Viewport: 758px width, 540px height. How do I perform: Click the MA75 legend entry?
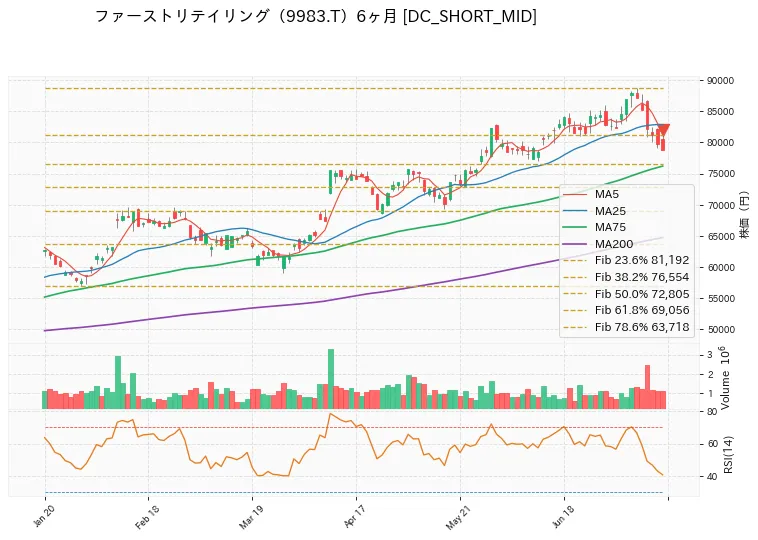coord(595,227)
